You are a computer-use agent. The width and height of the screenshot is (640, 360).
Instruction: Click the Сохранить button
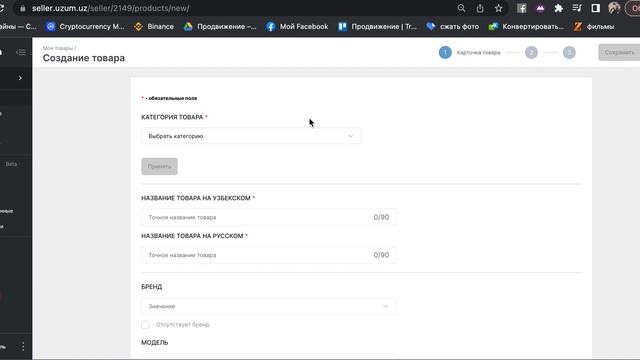619,52
